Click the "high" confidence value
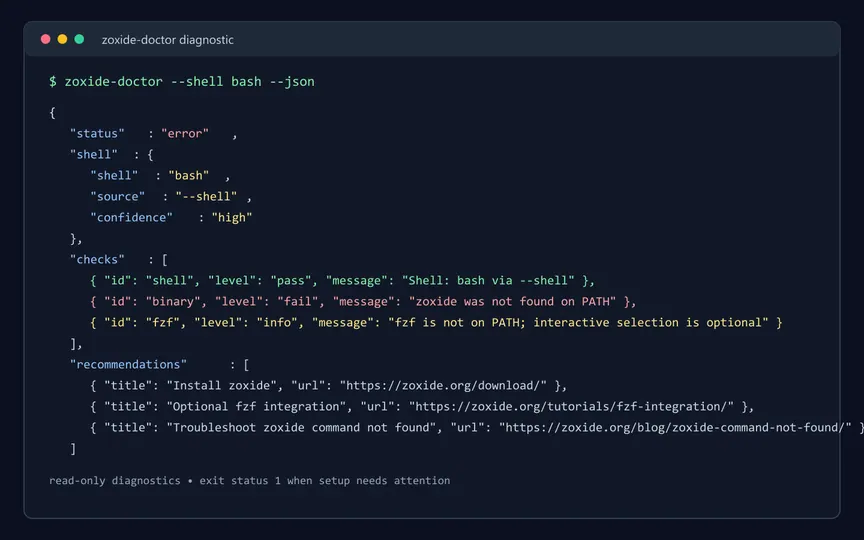The width and height of the screenshot is (864, 540). click(231, 217)
